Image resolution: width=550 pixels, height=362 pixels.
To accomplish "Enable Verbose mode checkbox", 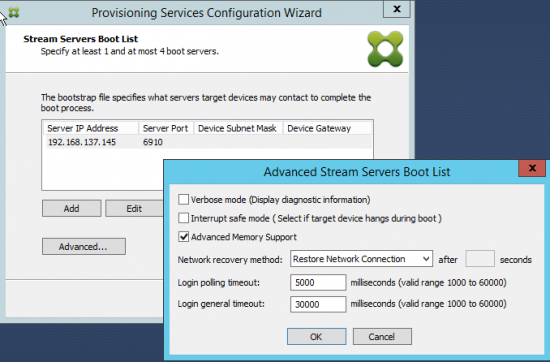I will pos(183,200).
